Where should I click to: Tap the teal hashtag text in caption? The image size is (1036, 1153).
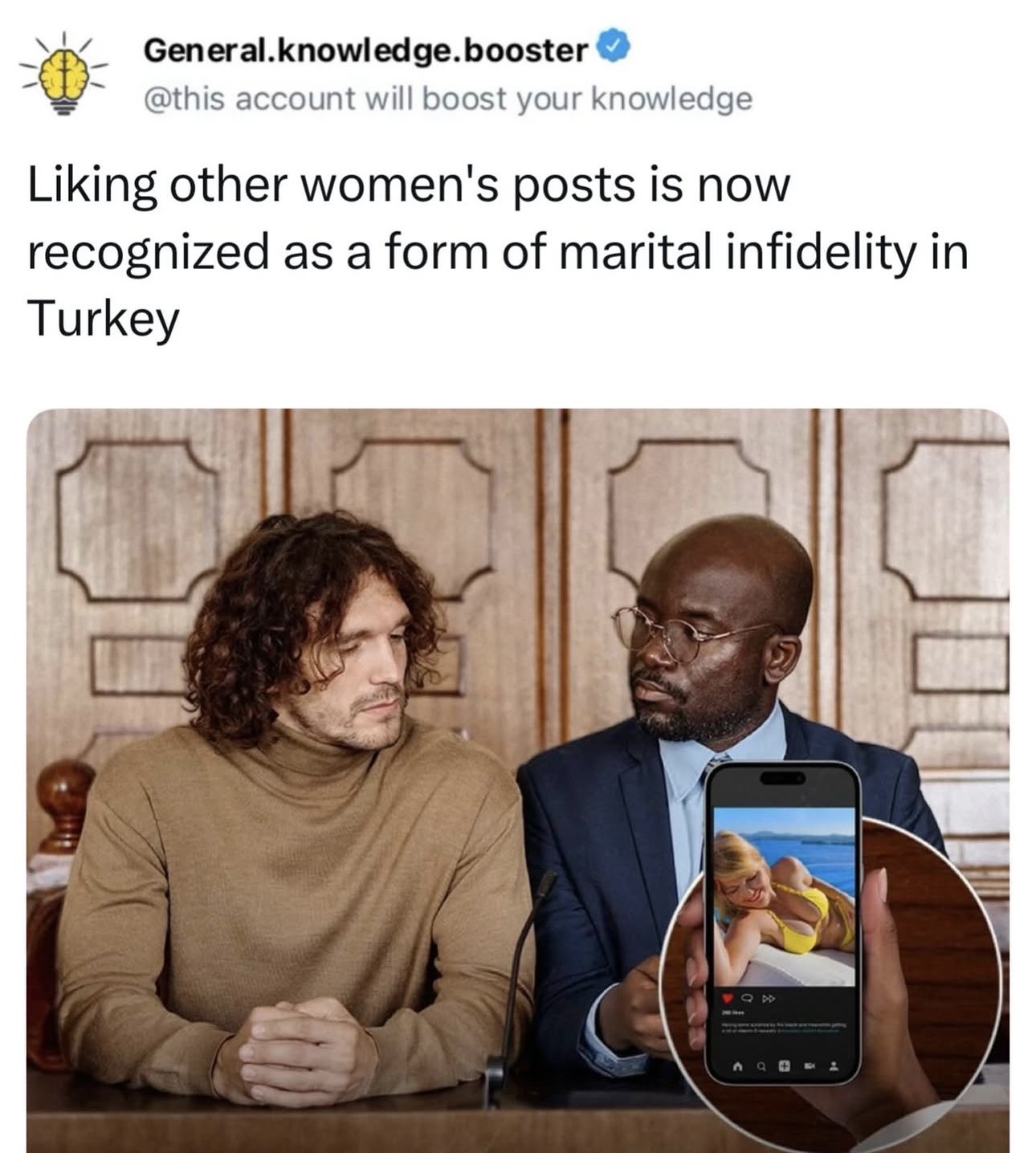coord(810,1031)
